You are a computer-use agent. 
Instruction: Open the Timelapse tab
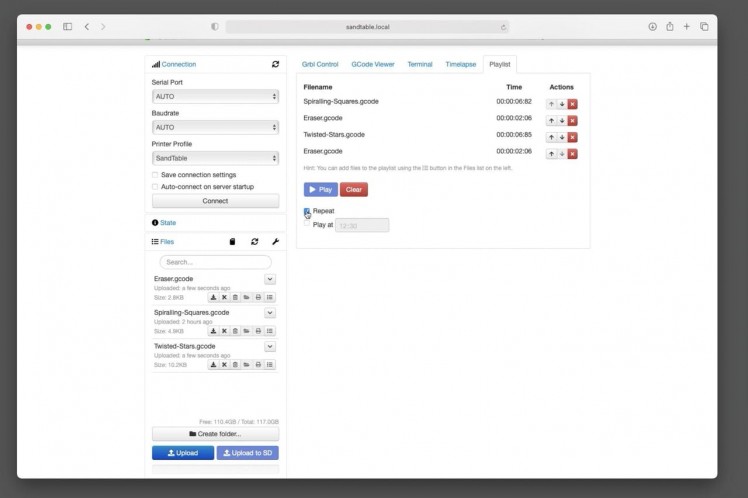coord(461,64)
